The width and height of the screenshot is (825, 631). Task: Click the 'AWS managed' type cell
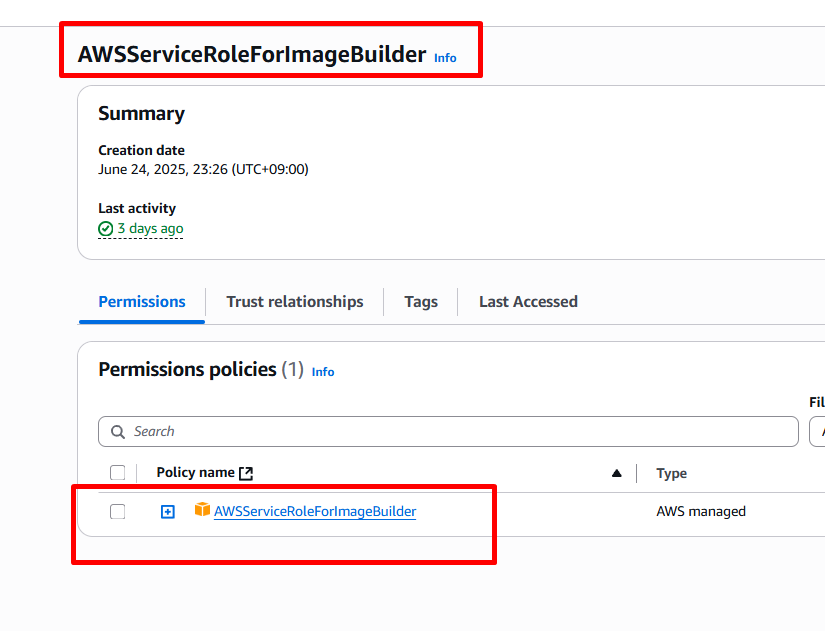701,512
